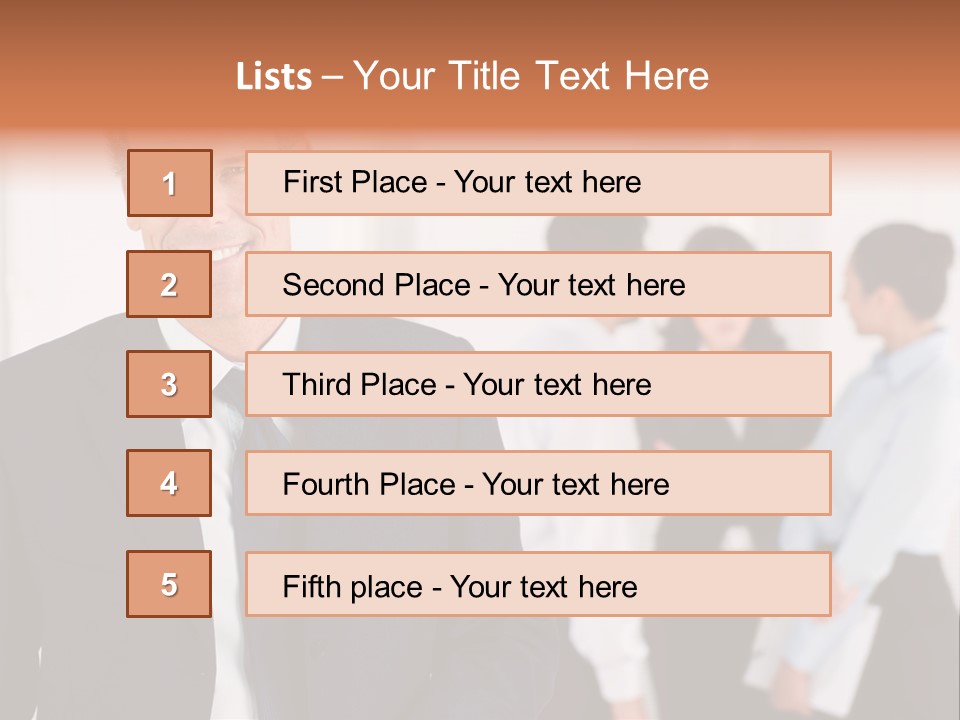The image size is (960, 720).
Task: Click the smiling man's mouth
Action: pyautogui.click(x=228, y=252)
